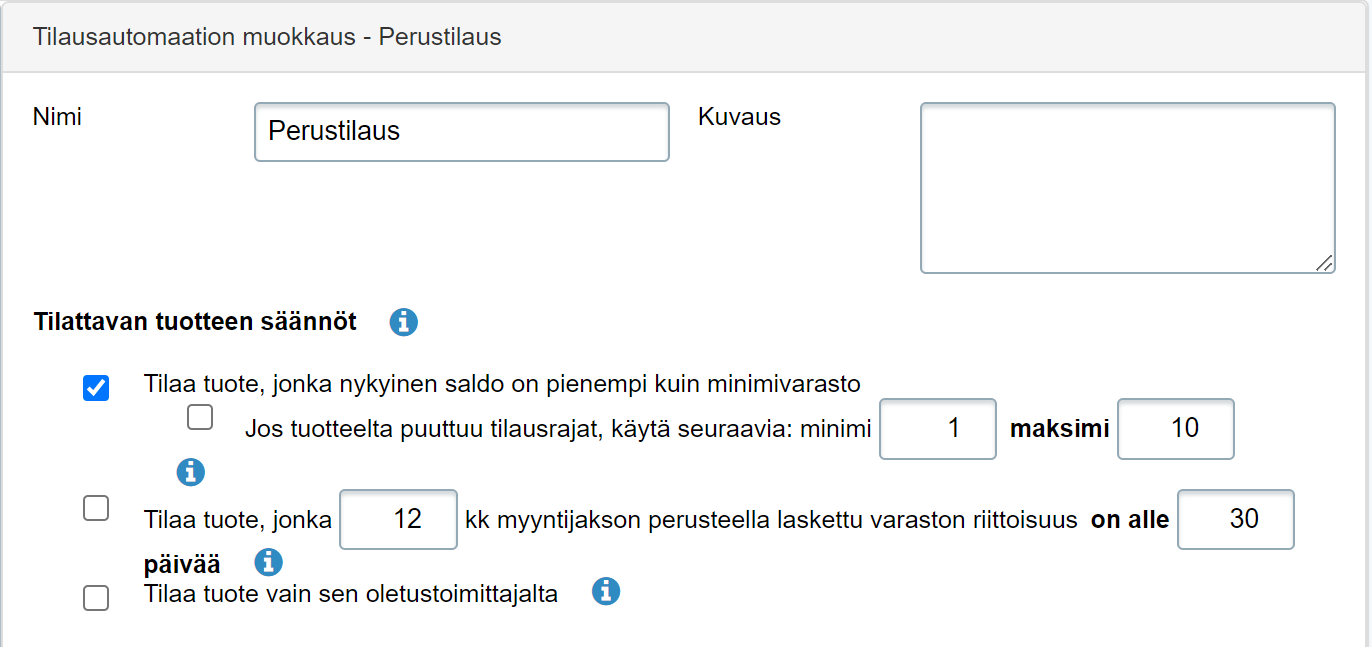Click the Nimi field containing Perustilaus

point(461,132)
